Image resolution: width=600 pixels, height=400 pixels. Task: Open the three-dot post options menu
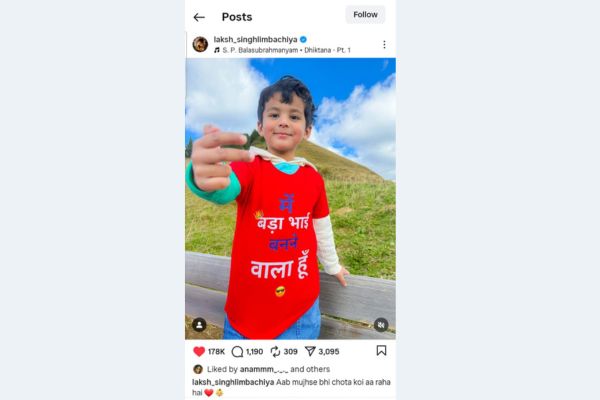384,45
